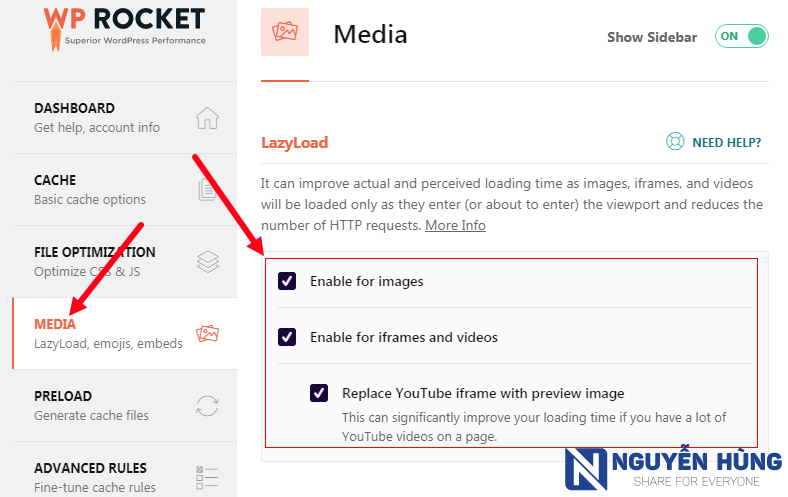
Task: Open the More Info link
Action: [x=455, y=225]
